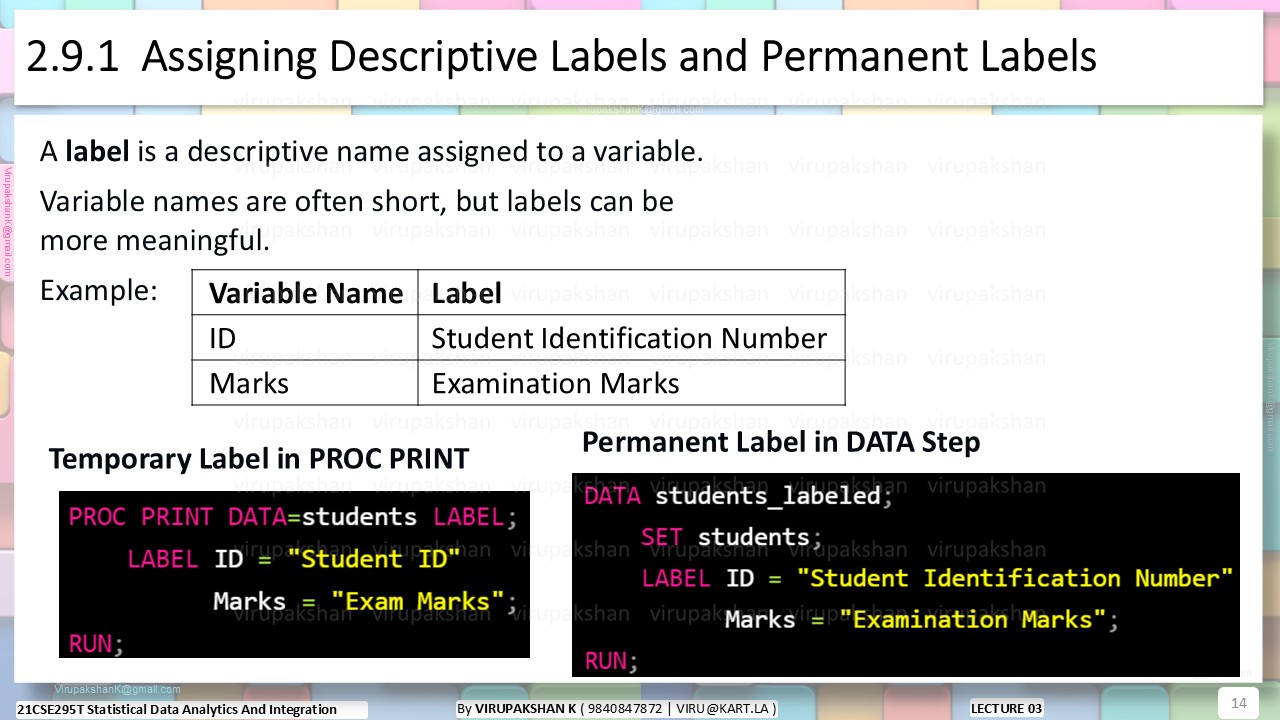Click the footer author text "By VIRUPAKSHAN K"
The width and height of the screenshot is (1280, 720).
pos(517,708)
